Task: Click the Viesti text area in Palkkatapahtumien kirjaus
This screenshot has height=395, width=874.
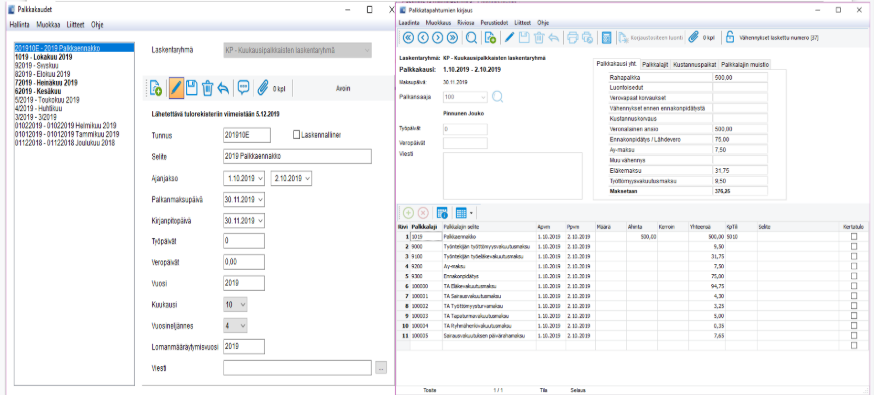Action: pyautogui.click(x=512, y=175)
